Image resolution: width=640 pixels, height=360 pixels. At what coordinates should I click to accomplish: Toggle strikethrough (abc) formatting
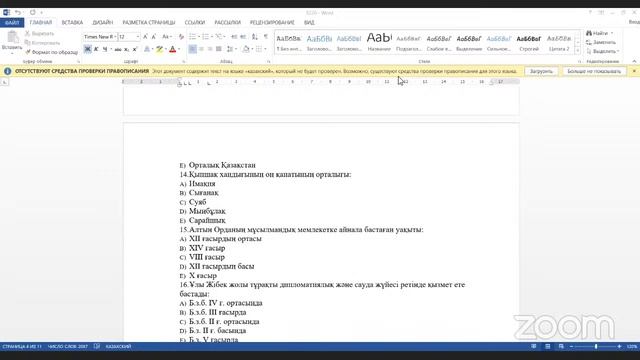118,49
